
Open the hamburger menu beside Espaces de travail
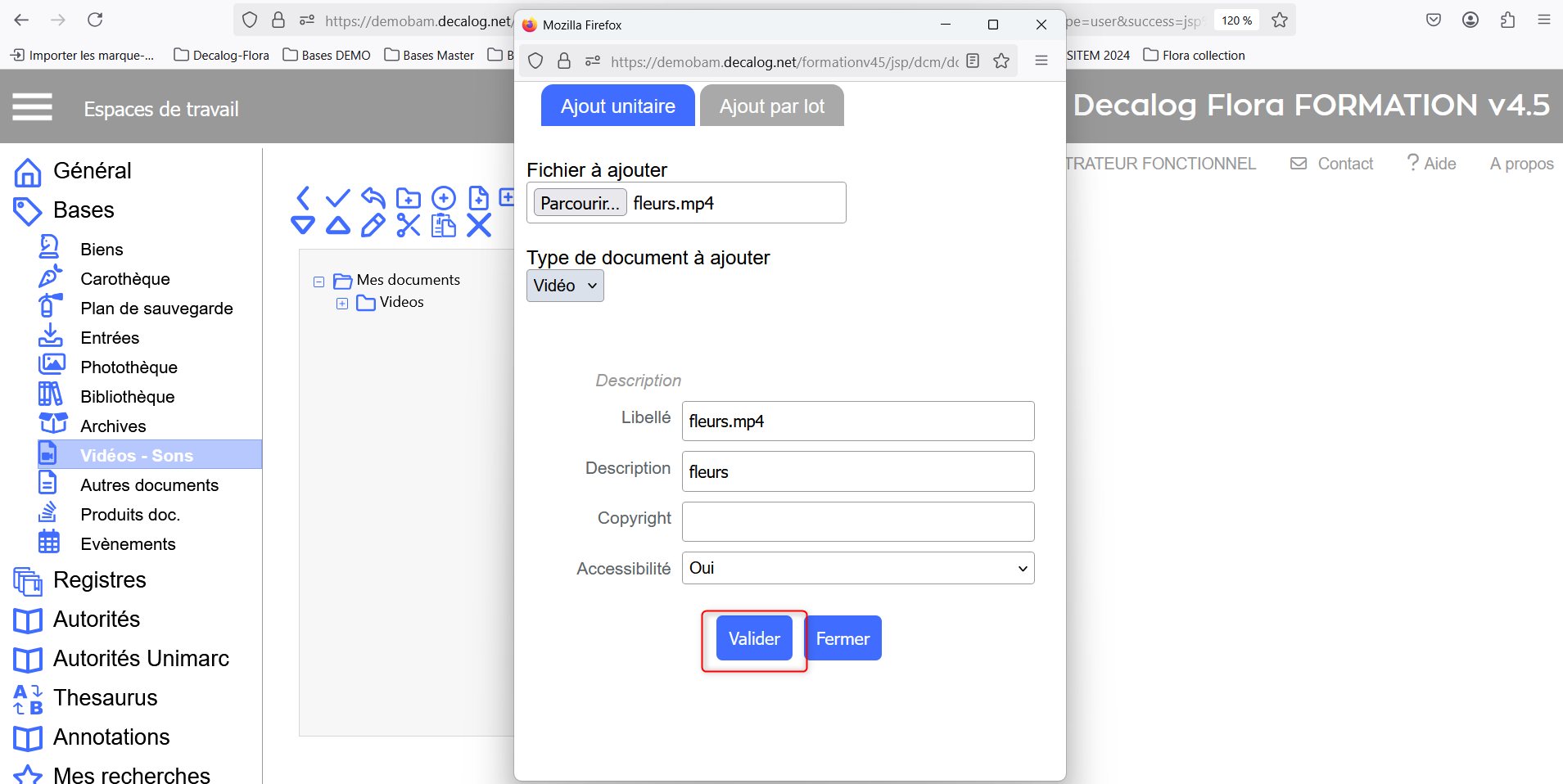pyautogui.click(x=33, y=107)
